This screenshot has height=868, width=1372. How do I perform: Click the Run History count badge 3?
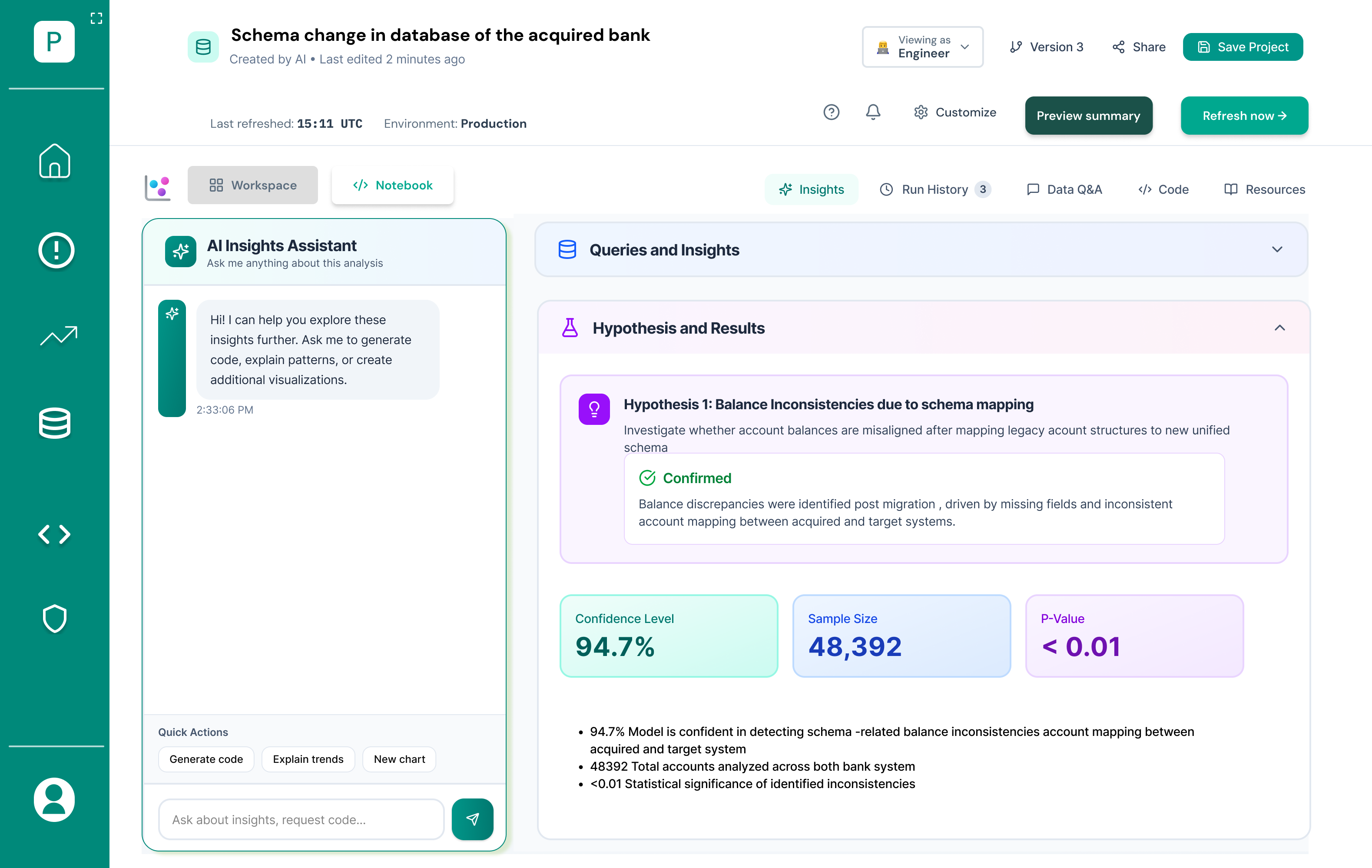point(983,189)
